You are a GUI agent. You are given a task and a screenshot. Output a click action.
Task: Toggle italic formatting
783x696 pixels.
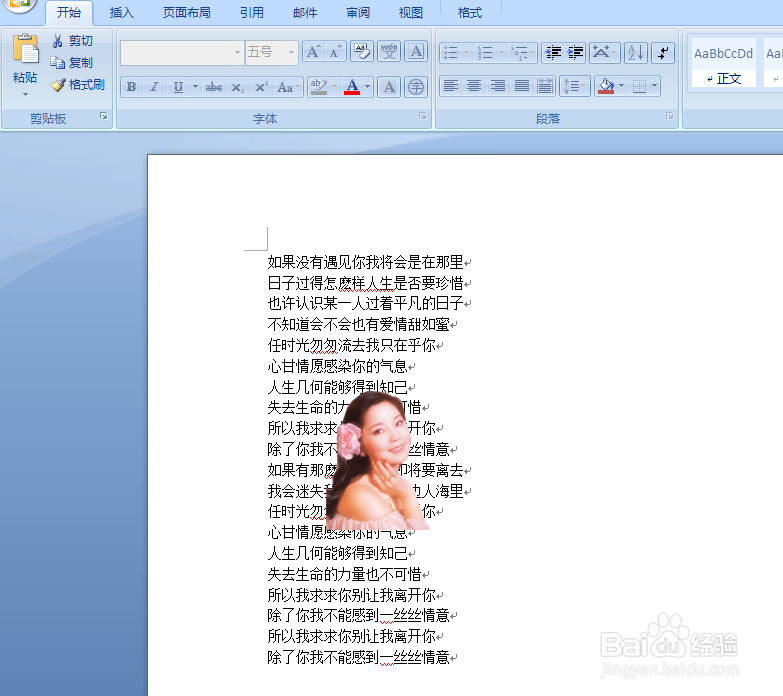[x=155, y=87]
